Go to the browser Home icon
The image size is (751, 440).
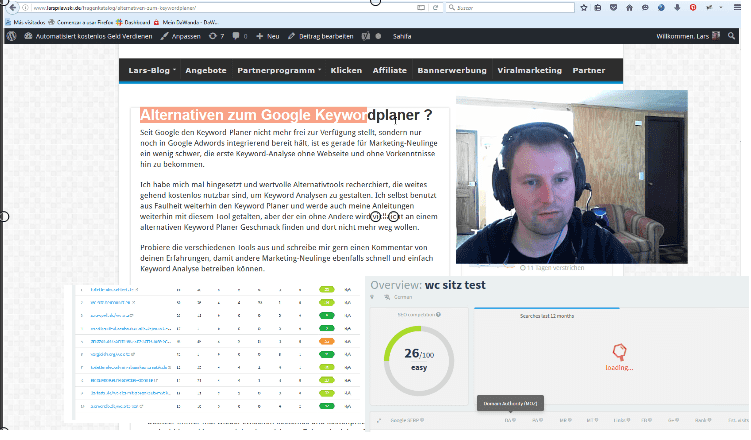point(629,8)
